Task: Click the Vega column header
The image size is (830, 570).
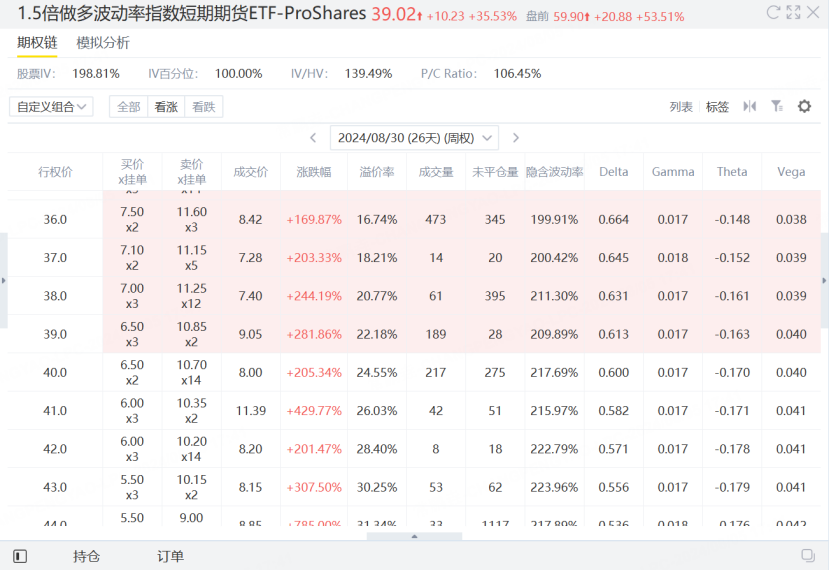Action: [x=791, y=172]
